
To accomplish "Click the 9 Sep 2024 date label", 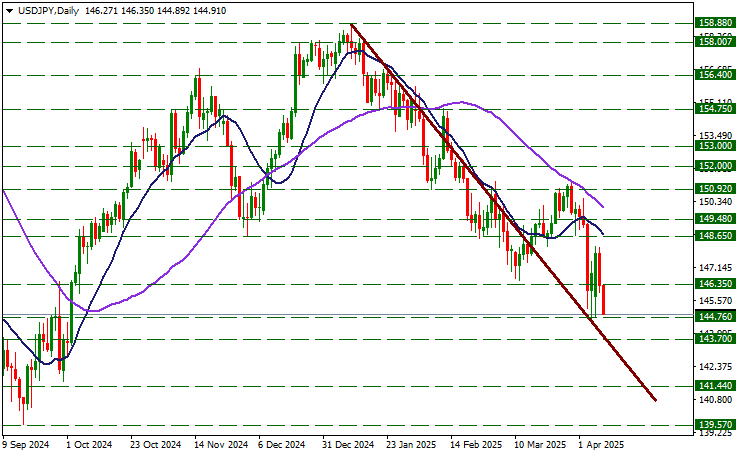I will point(26,445).
